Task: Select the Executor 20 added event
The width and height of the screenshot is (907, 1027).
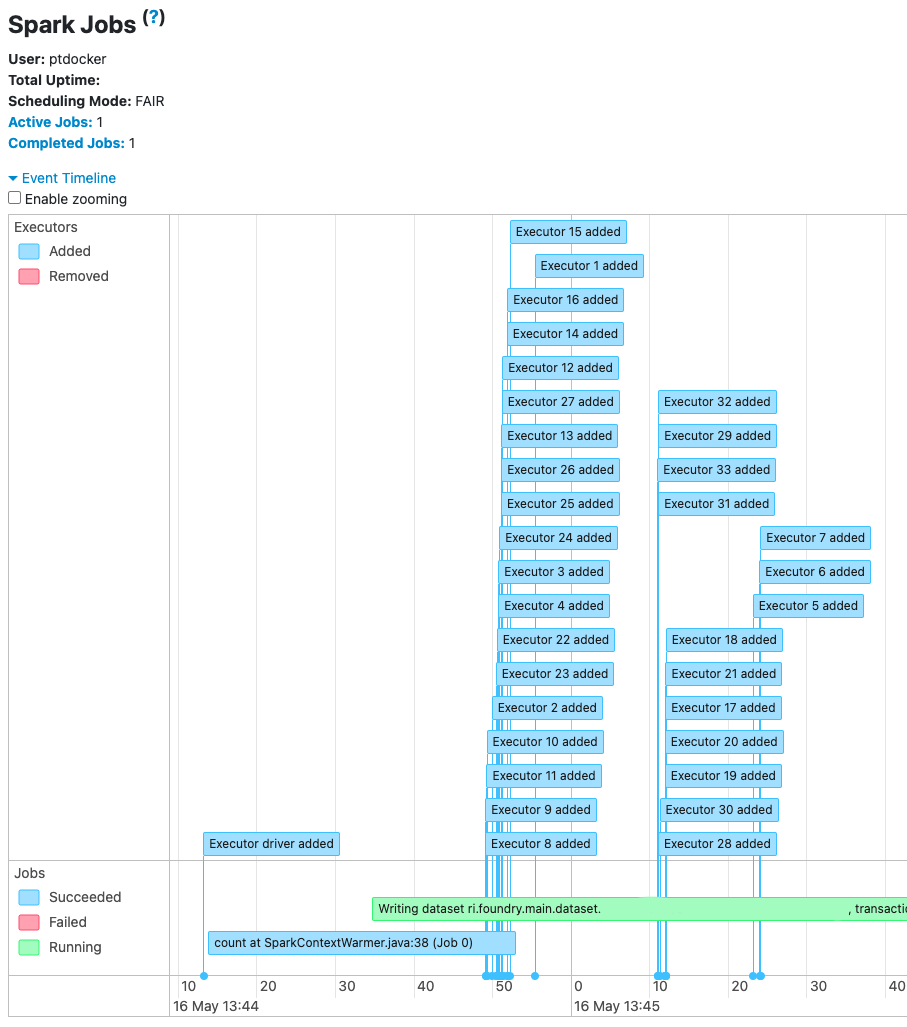Action: click(724, 743)
